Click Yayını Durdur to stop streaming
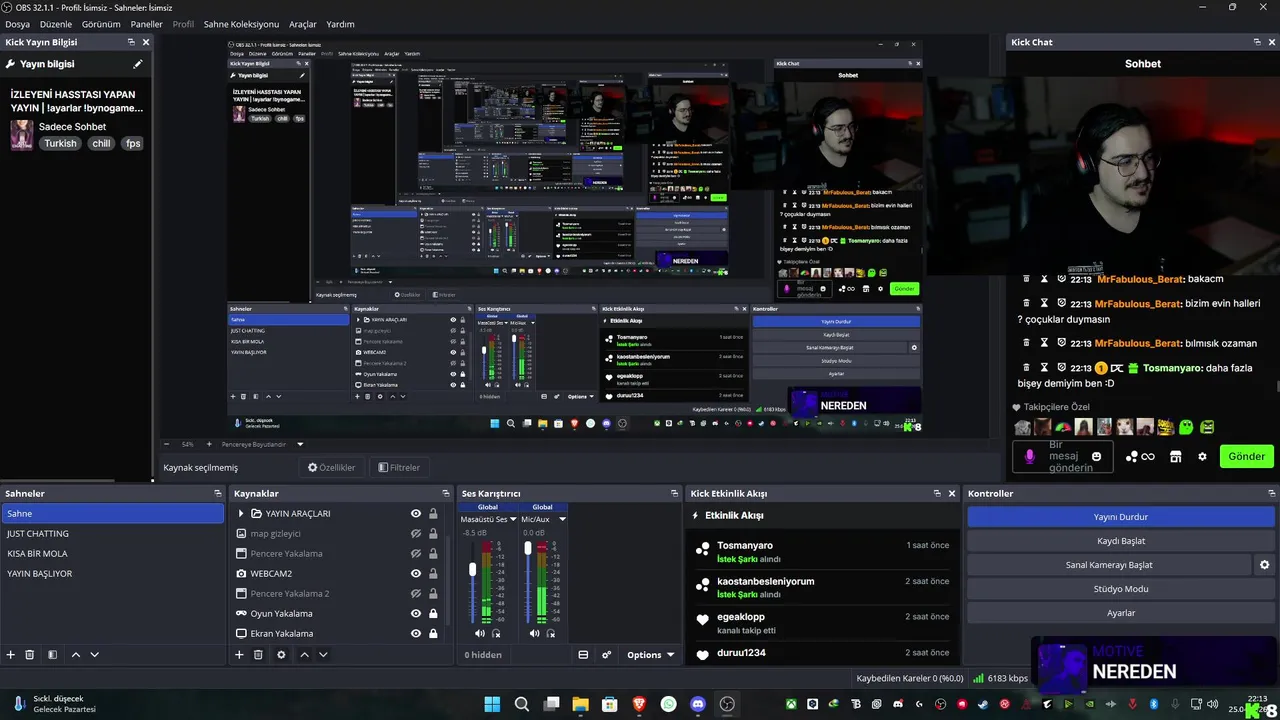The image size is (1280, 720). coord(1120,517)
